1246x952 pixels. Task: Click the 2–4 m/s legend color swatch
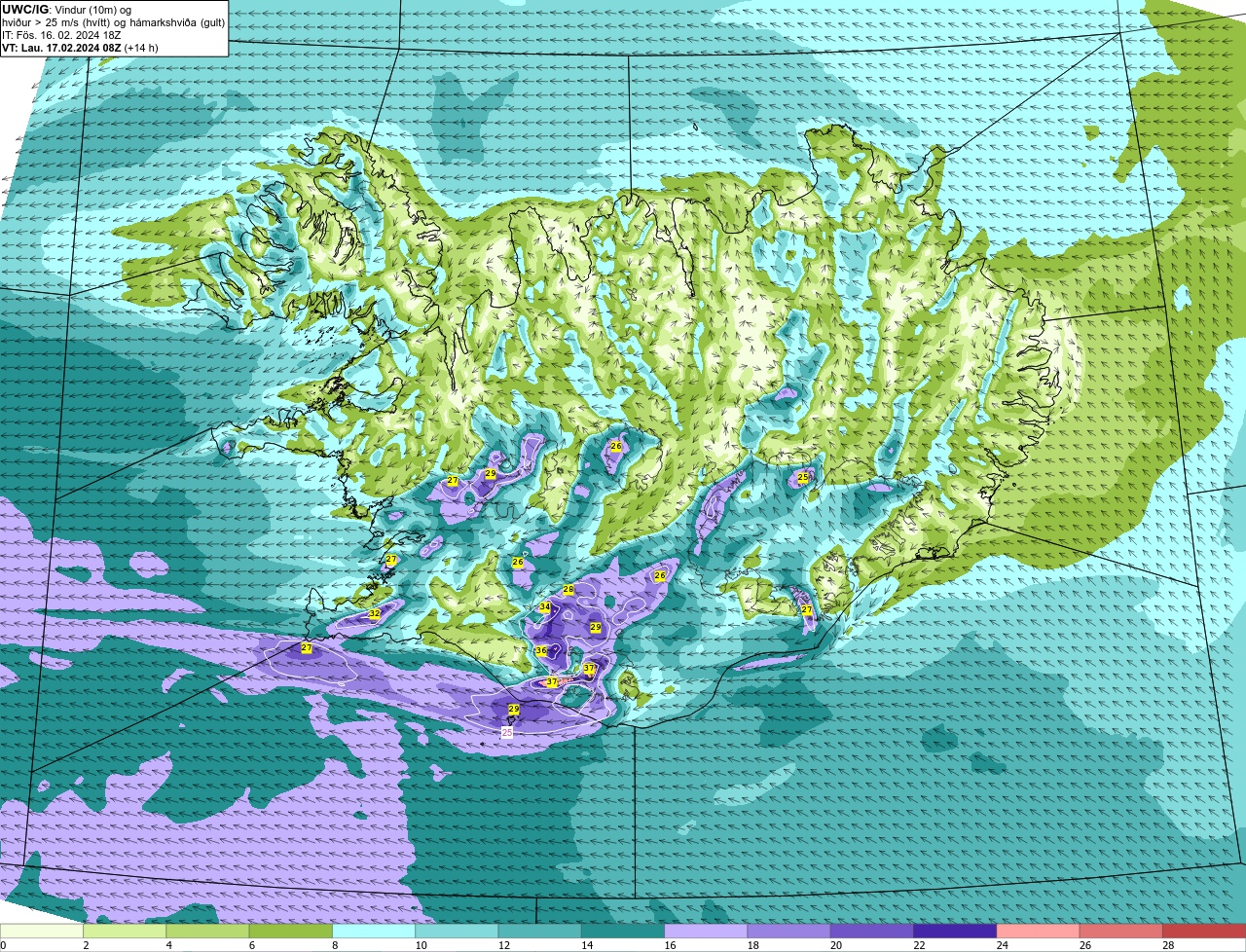click(x=125, y=931)
